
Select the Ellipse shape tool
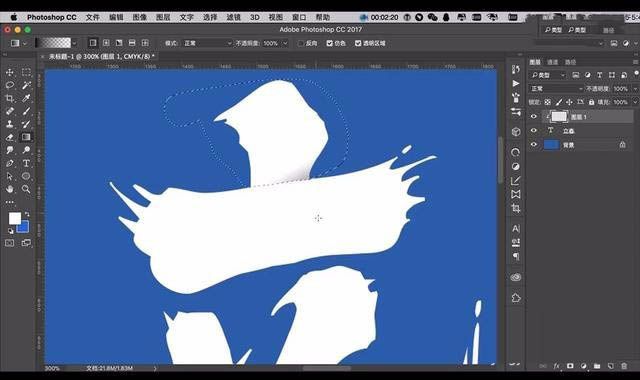point(26,176)
